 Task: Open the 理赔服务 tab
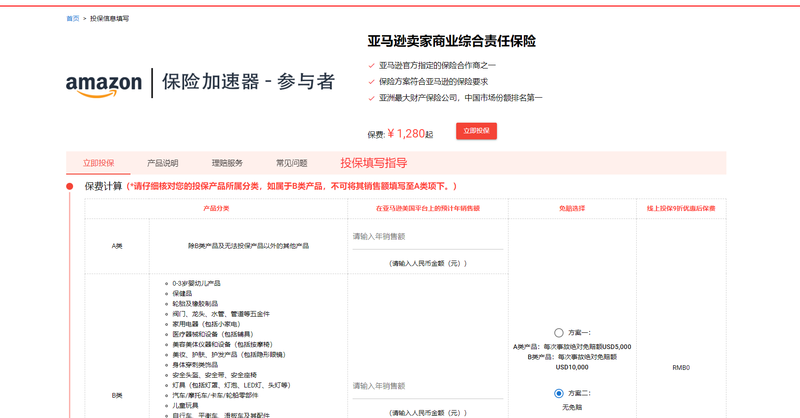(x=227, y=163)
